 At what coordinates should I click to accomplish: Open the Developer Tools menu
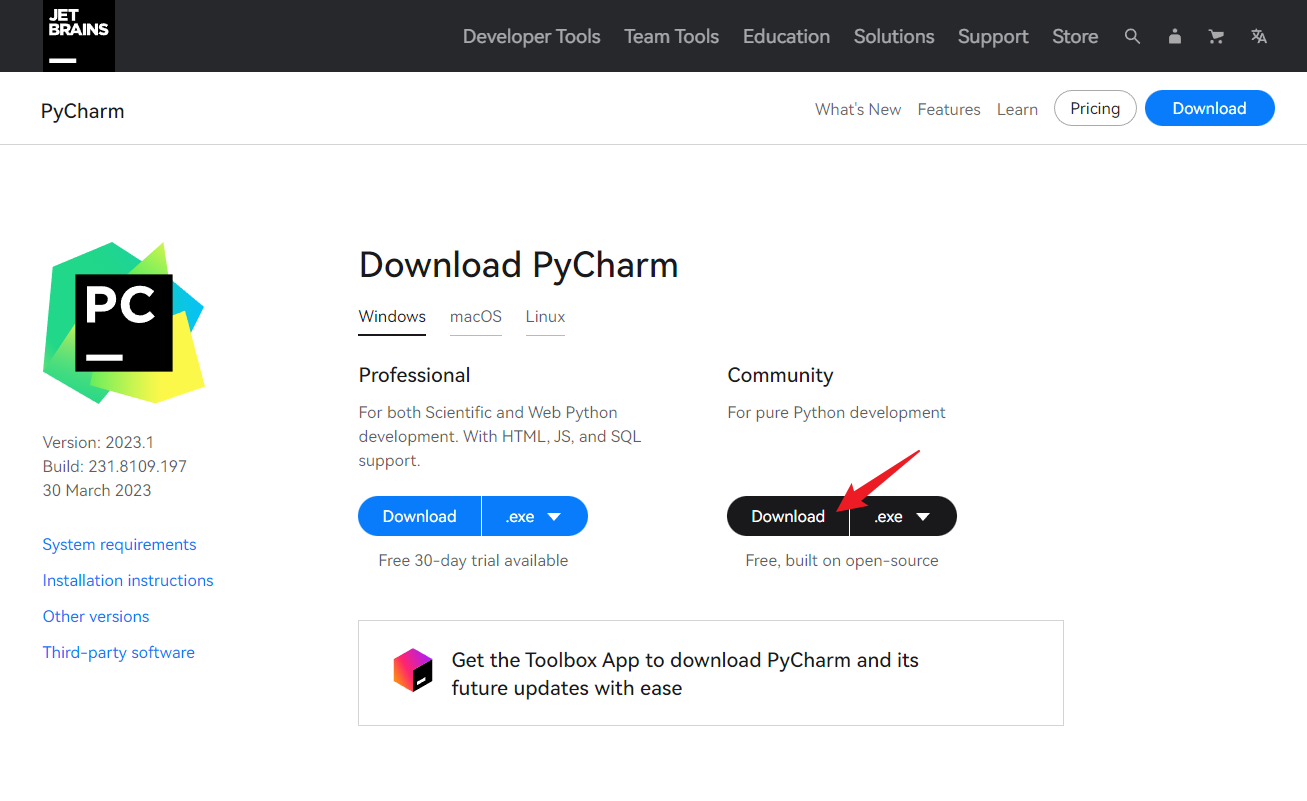[x=531, y=36]
